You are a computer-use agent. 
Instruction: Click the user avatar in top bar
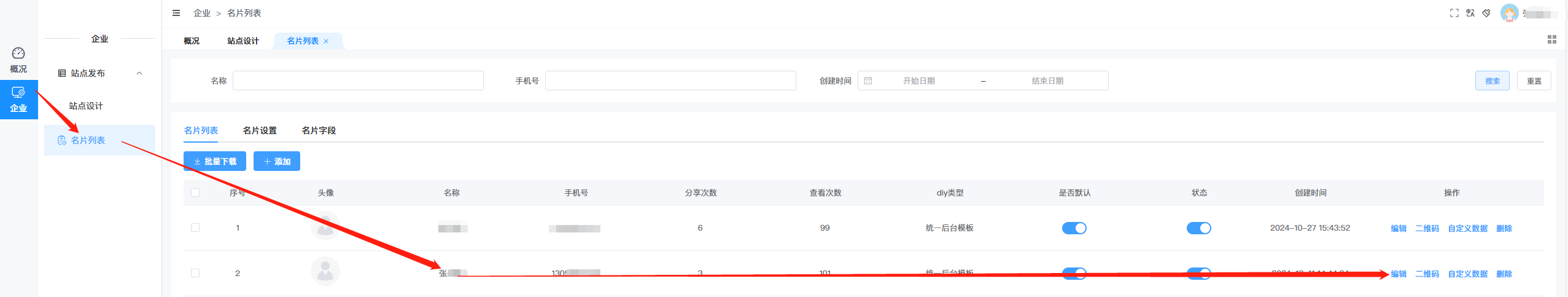tap(1509, 13)
